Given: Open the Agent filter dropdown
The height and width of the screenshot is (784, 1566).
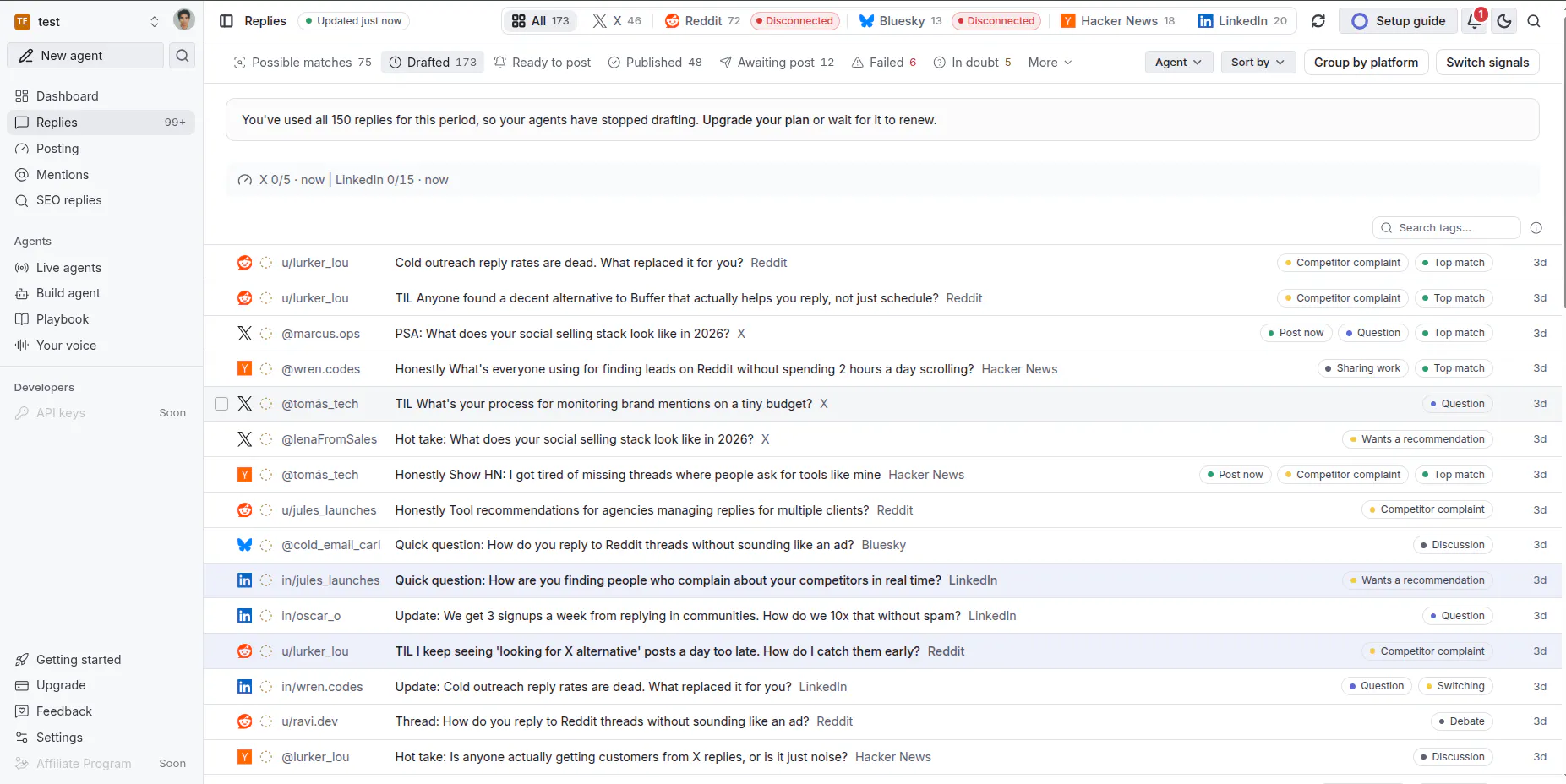Looking at the screenshot, I should click(x=1178, y=63).
